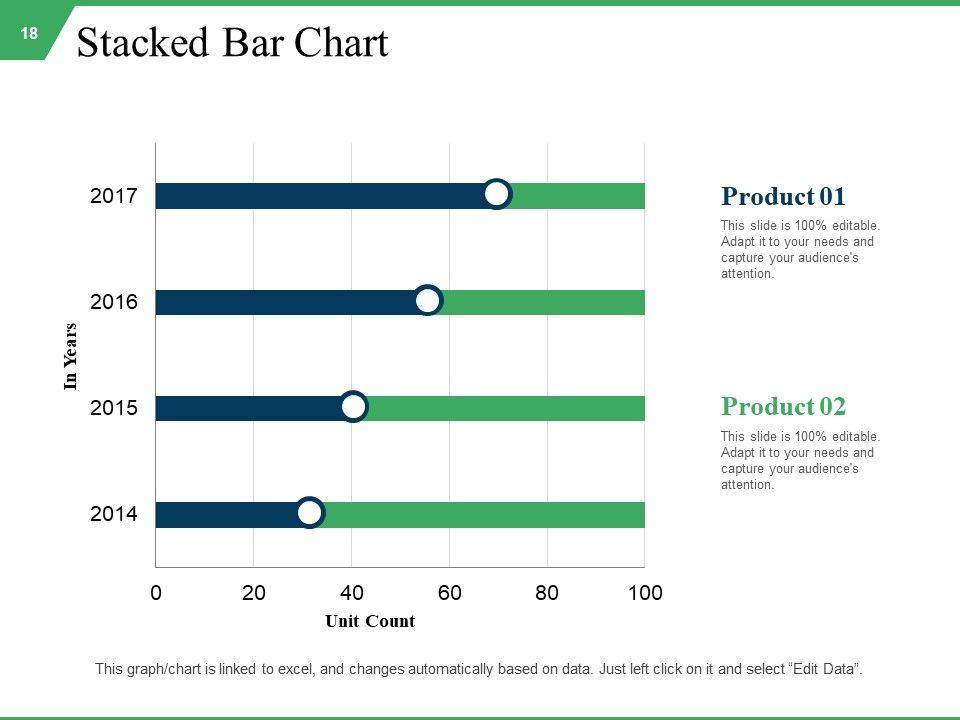Click the slide number 18 badge
Screen dimensions: 960x720
[x=28, y=34]
